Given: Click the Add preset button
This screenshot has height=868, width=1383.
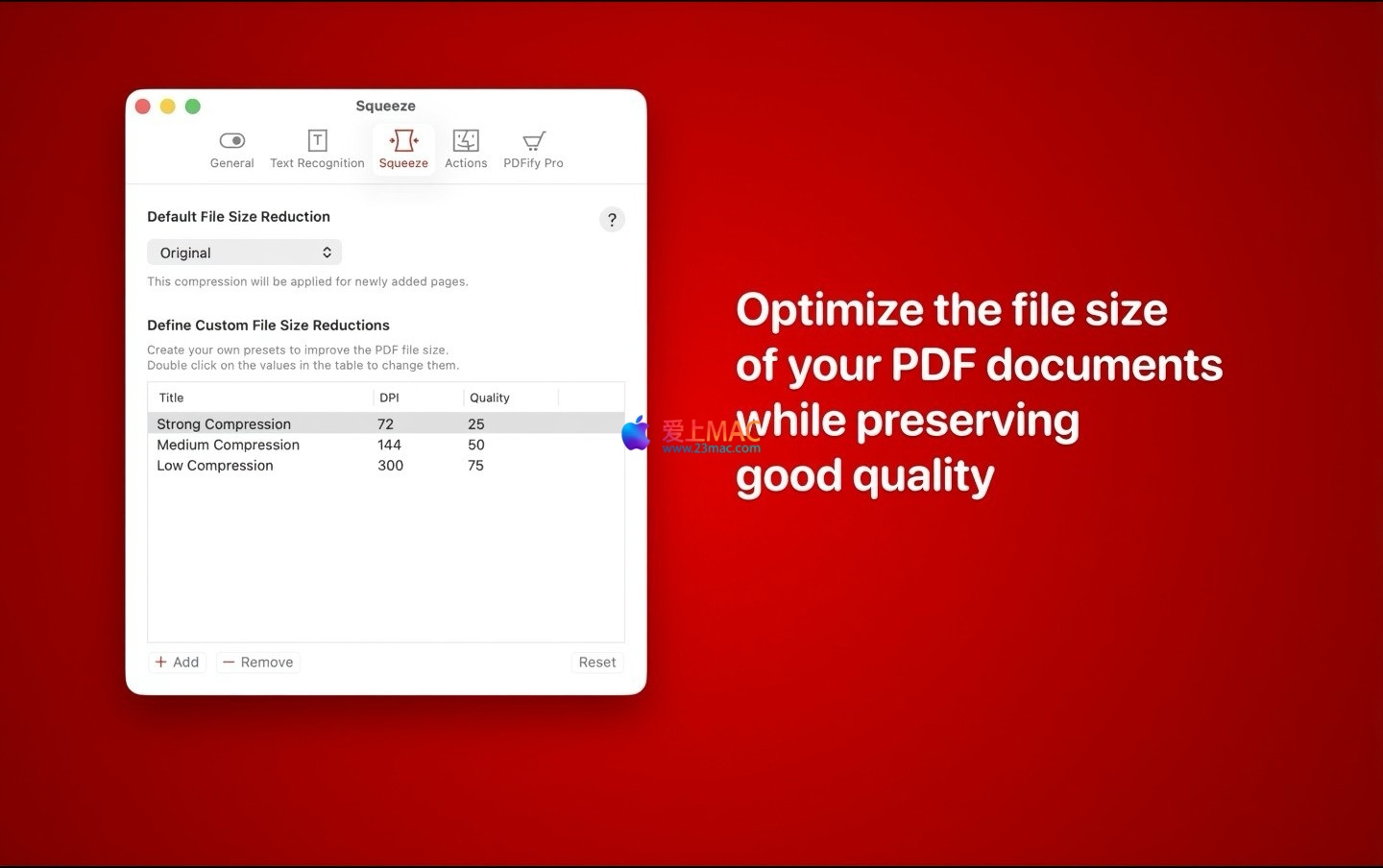Looking at the screenshot, I should pos(178,663).
